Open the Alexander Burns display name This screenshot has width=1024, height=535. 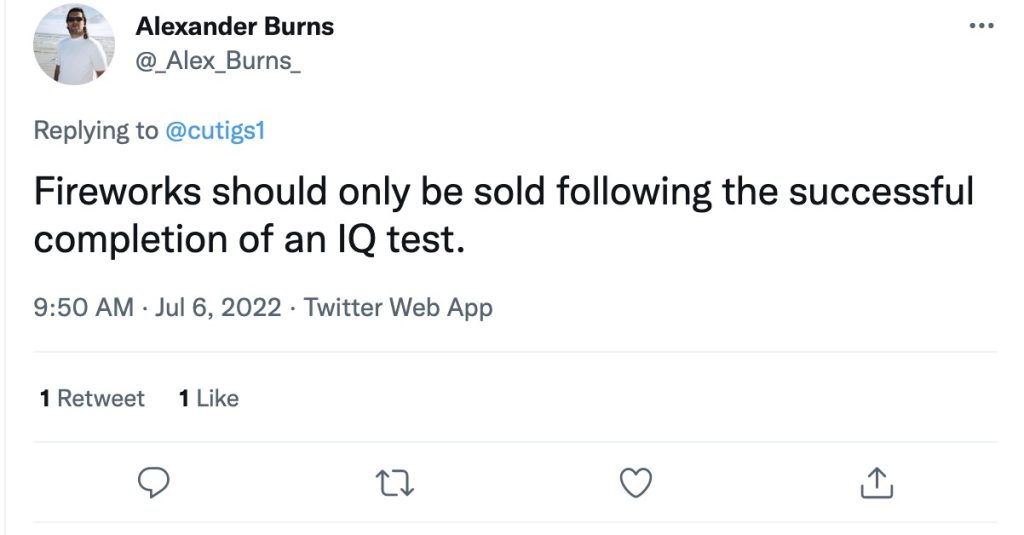coord(234,27)
